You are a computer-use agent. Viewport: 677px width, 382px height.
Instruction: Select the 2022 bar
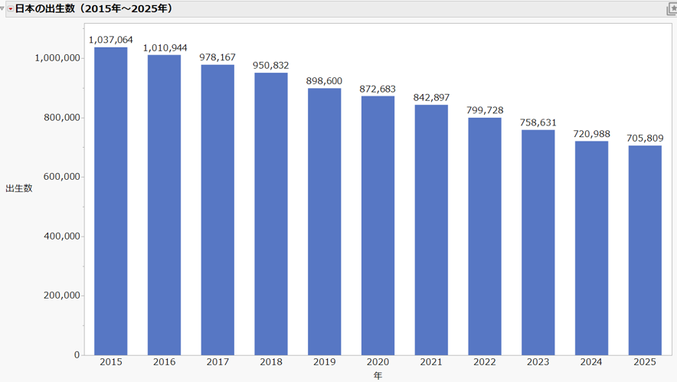[485, 237]
